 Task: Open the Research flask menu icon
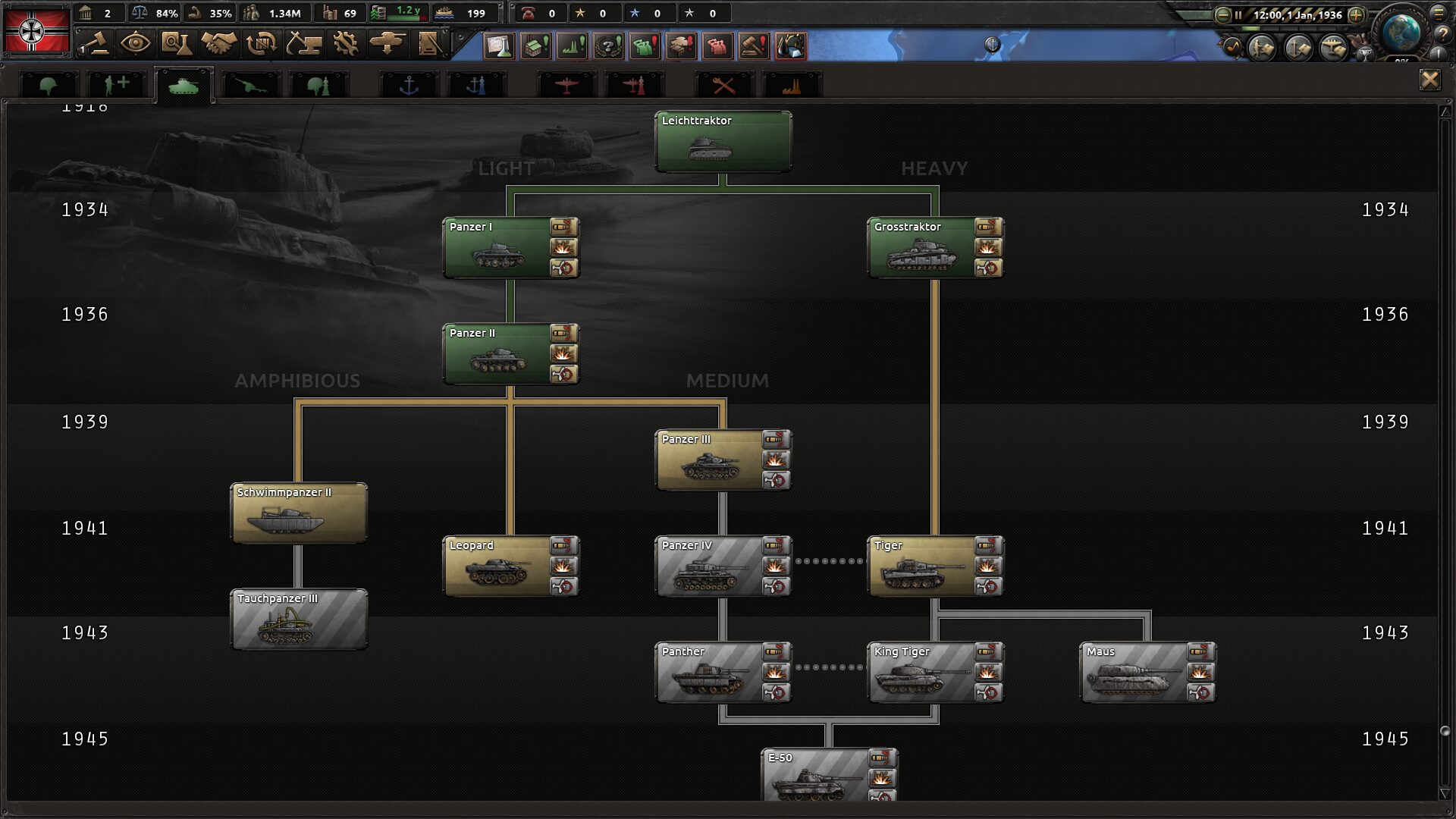pos(177,43)
